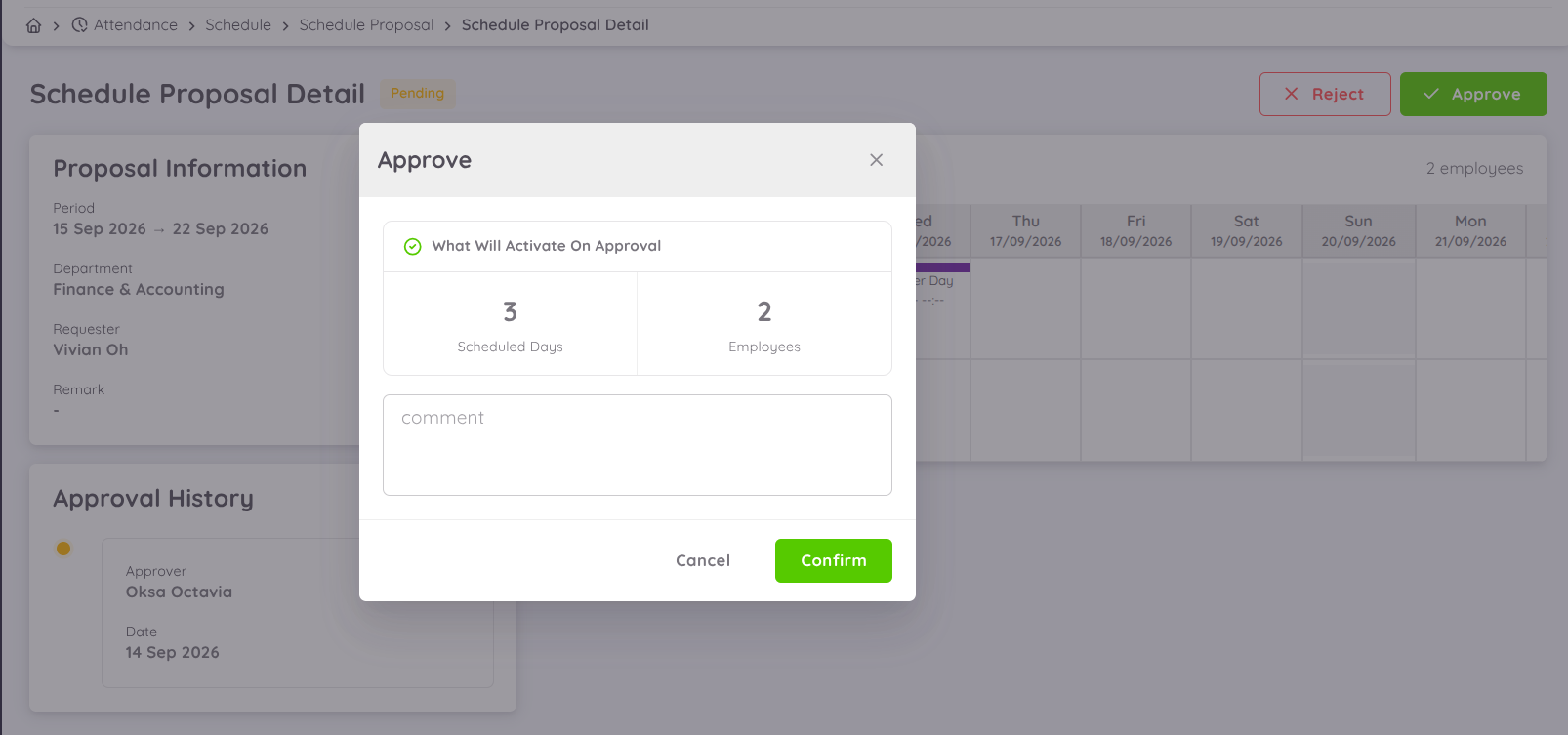Screen dimensions: 1568x735
Task: Click department 'Finance & Accounting'
Action: point(139,290)
